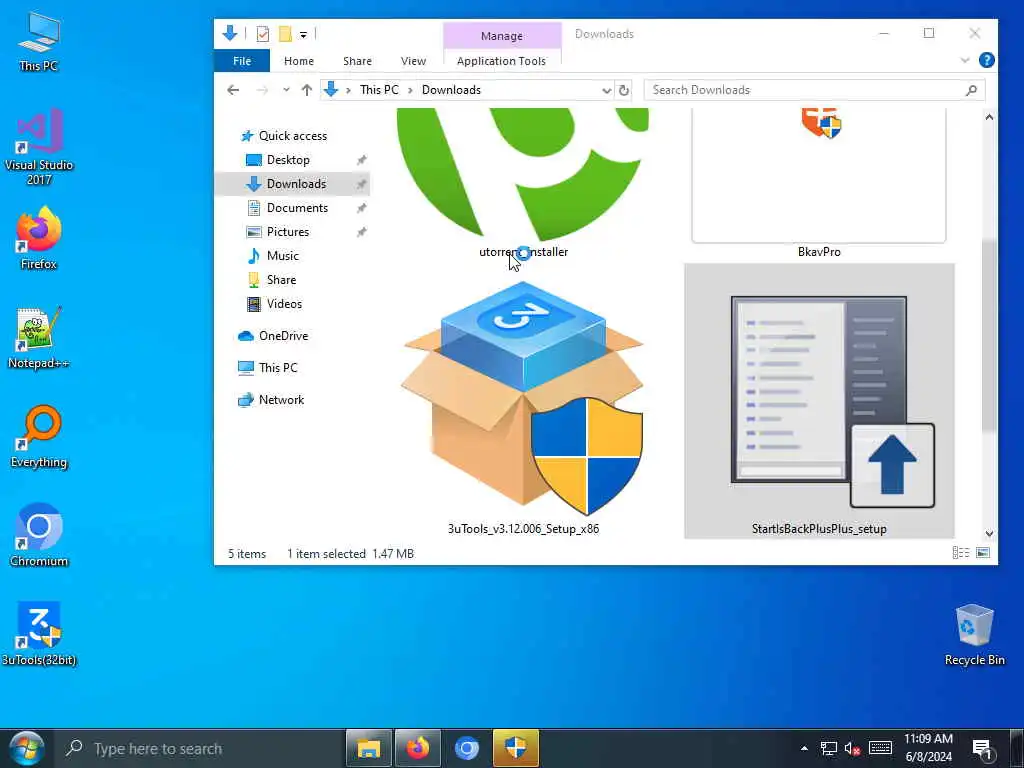Open Recycle Bin on desktop
Viewport: 1024px width, 768px height.
click(x=974, y=635)
